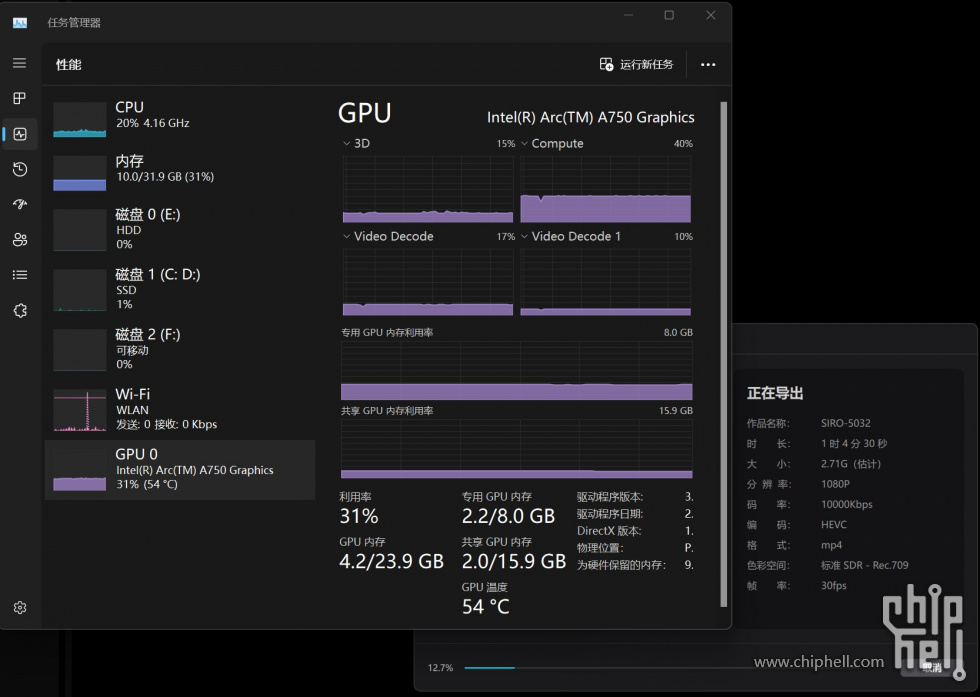This screenshot has width=980, height=697.
Task: Click 1080P resolution value in export dialog
Action: click(835, 484)
